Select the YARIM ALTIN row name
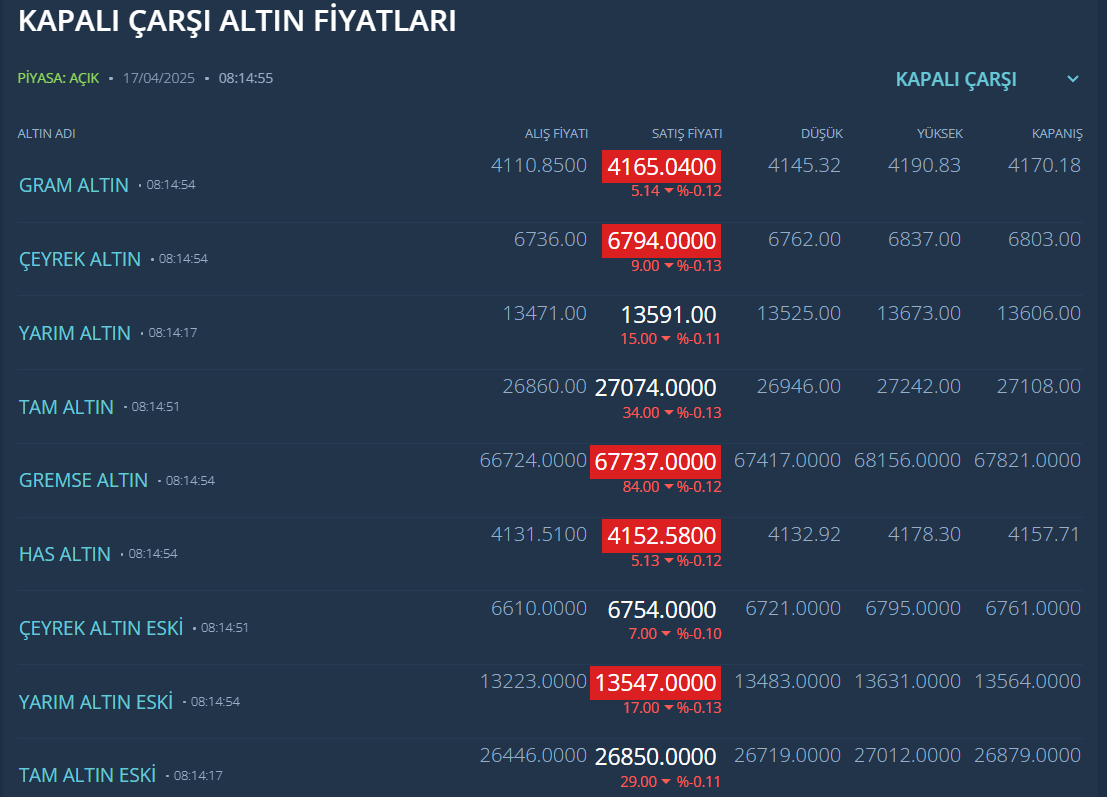The width and height of the screenshot is (1107, 797). pos(74,332)
